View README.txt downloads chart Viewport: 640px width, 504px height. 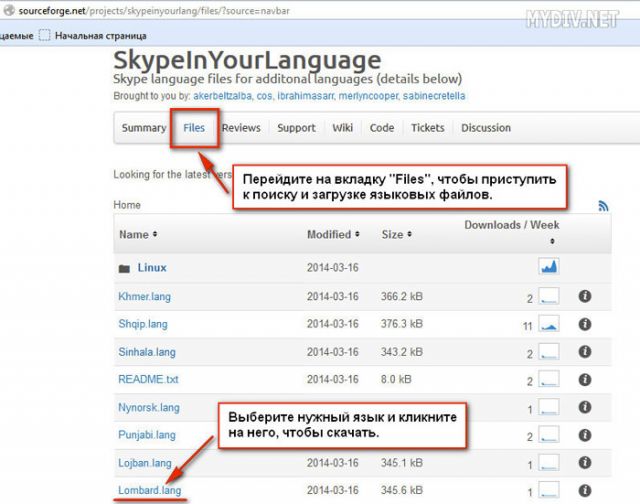(549, 379)
